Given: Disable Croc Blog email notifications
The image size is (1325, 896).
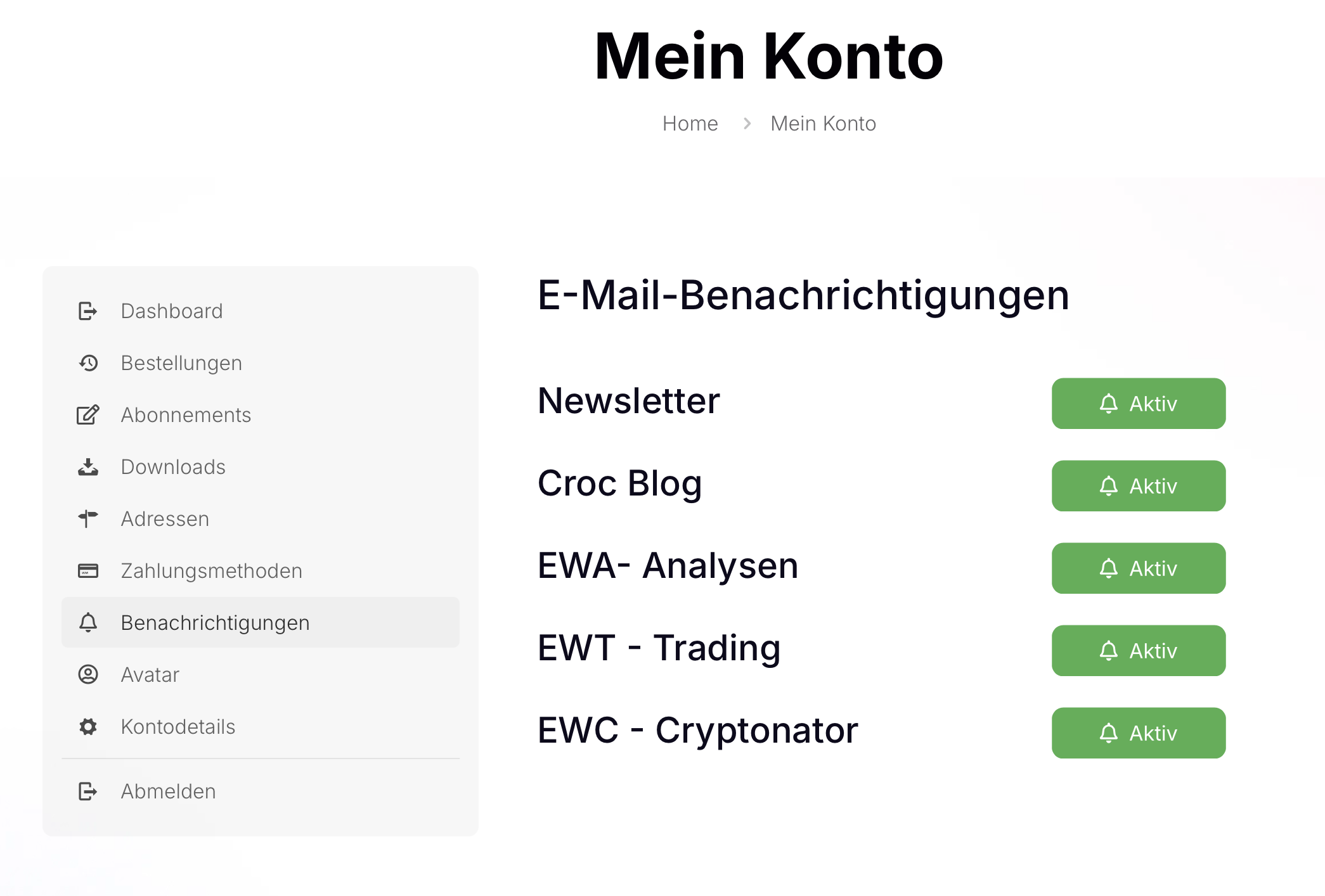Looking at the screenshot, I should 1138,486.
